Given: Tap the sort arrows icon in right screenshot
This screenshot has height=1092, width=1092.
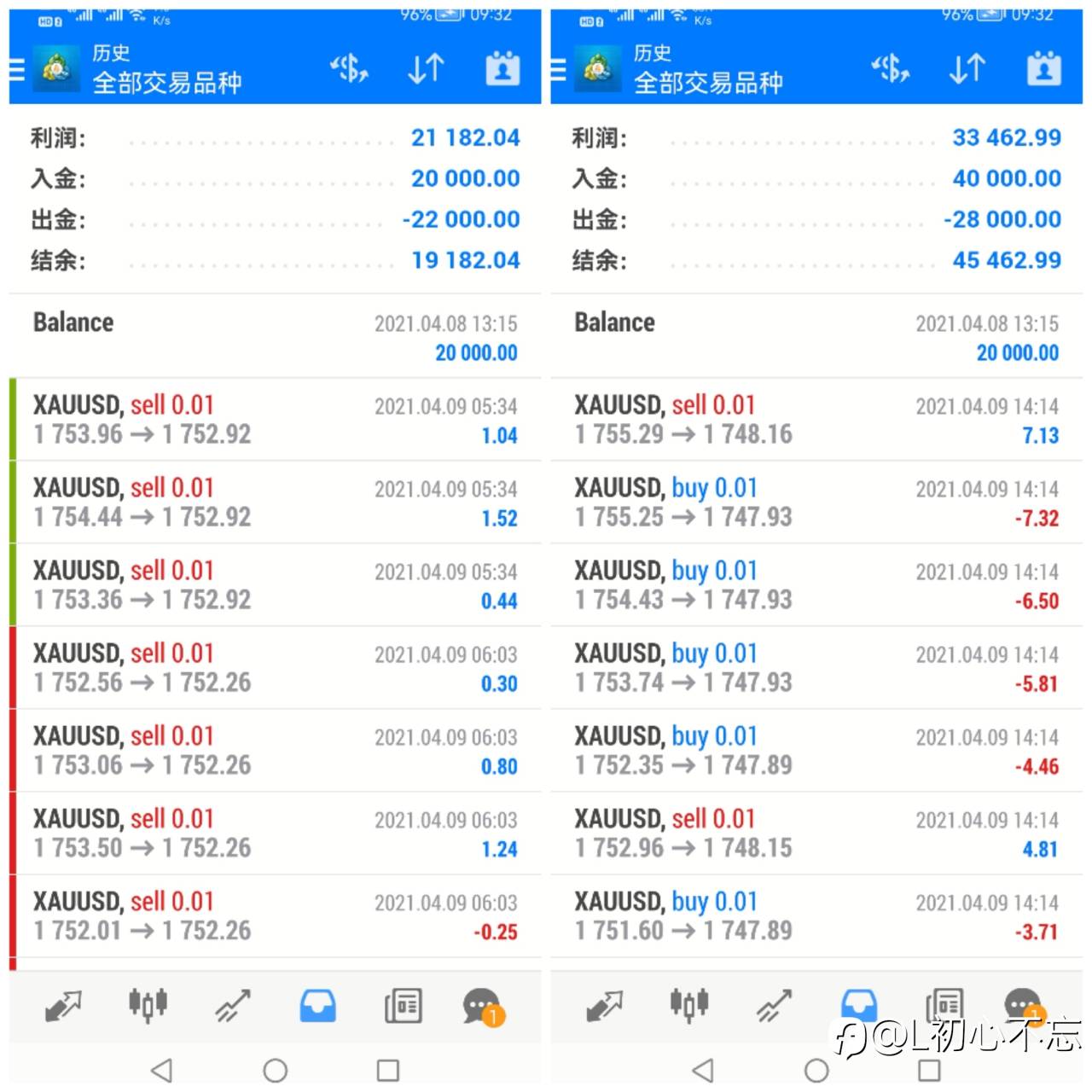Looking at the screenshot, I should coord(967,68).
